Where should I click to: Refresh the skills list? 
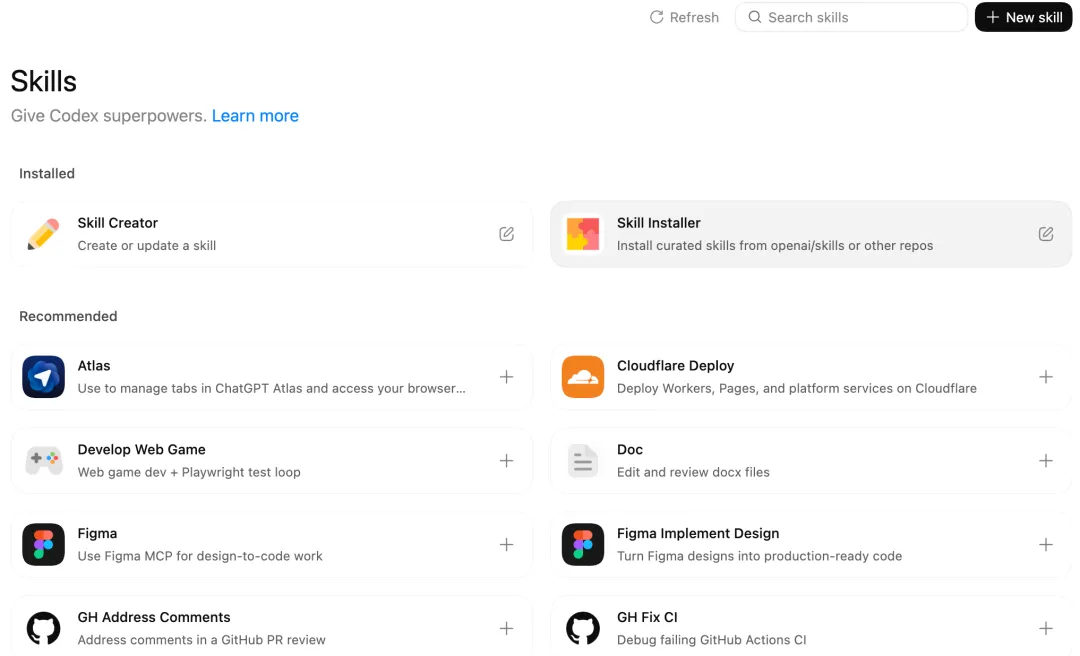coord(684,17)
